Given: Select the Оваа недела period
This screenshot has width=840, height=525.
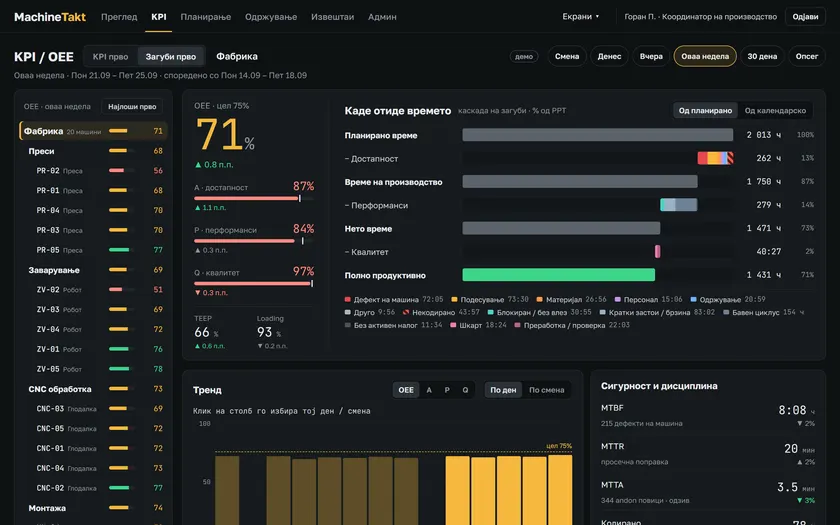Looking at the screenshot, I should pyautogui.click(x=705, y=56).
